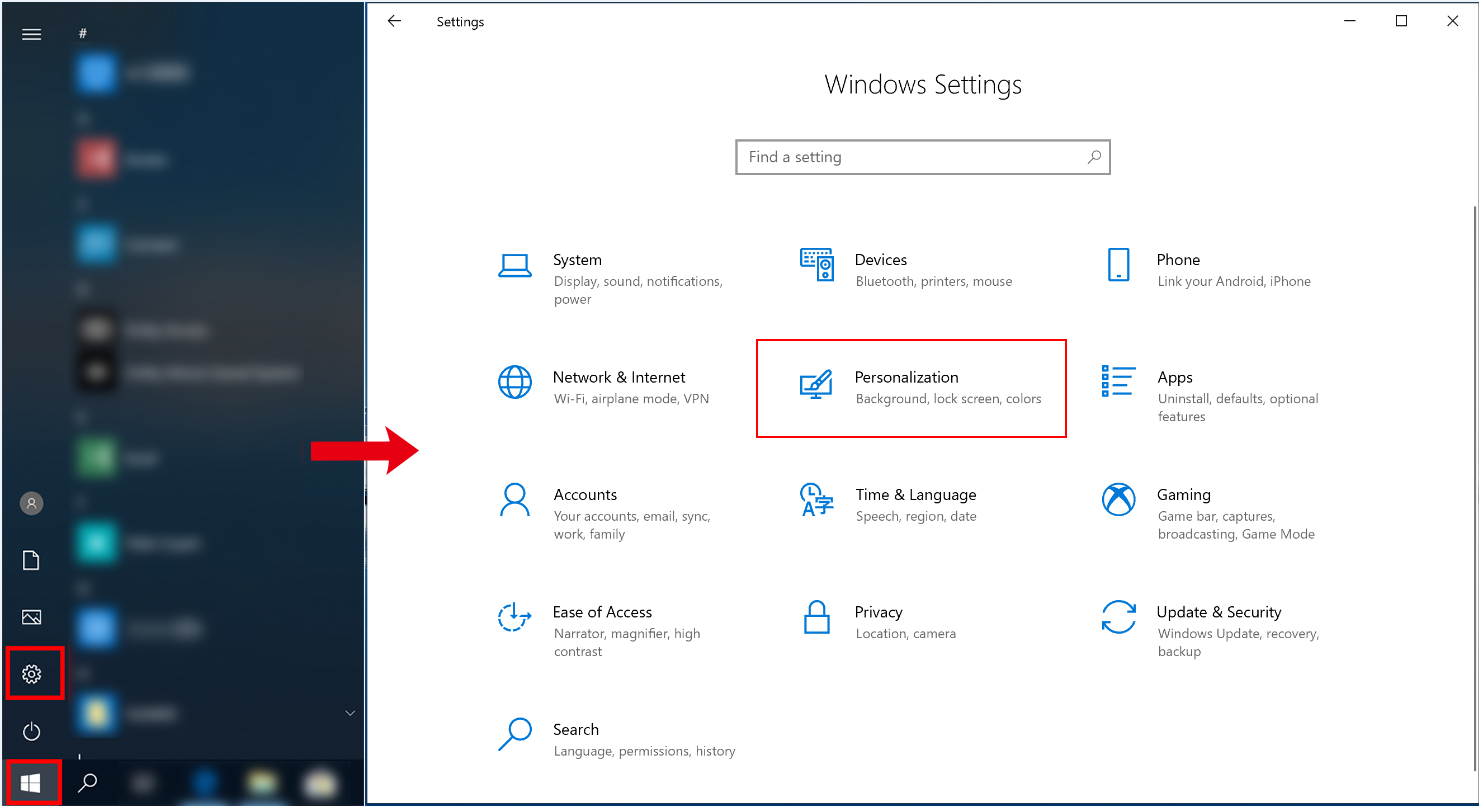The height and width of the screenshot is (806, 1479).
Task: Open Documents from the Start menu sidebar
Action: (x=31, y=560)
